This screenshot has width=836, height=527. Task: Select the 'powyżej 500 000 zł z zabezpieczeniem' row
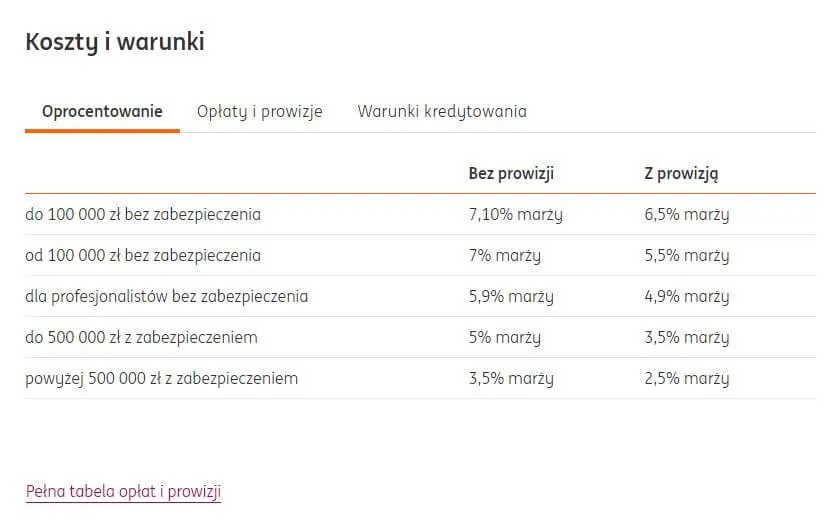coord(161,378)
